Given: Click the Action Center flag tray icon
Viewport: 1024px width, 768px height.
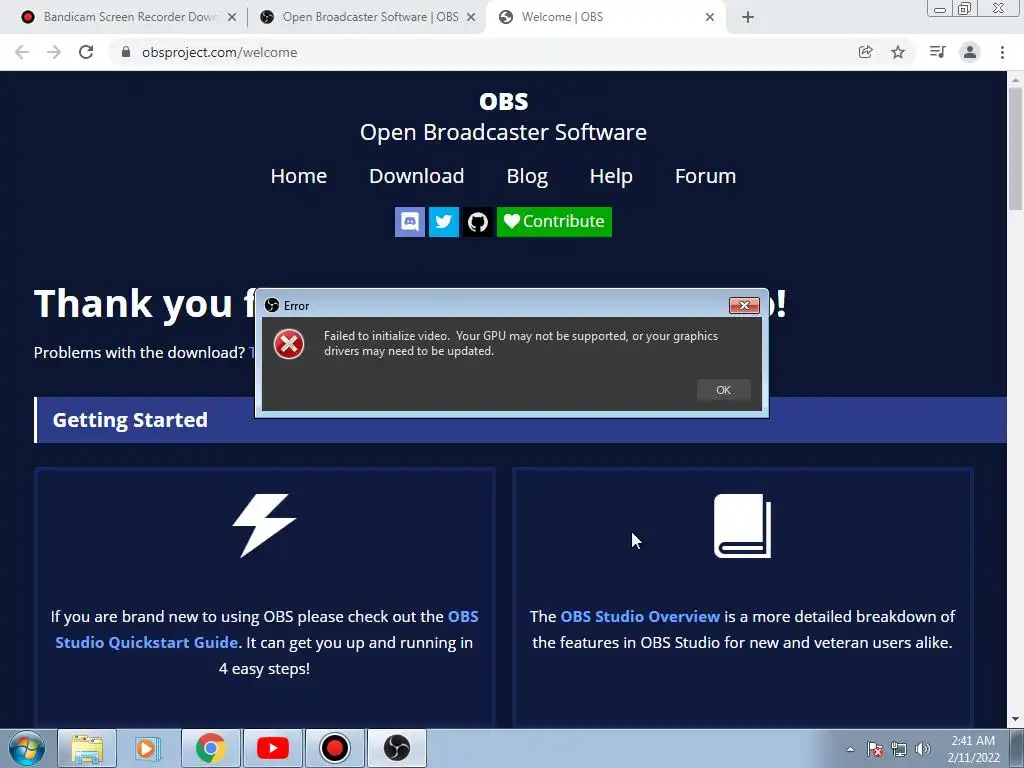Looking at the screenshot, I should 875,749.
